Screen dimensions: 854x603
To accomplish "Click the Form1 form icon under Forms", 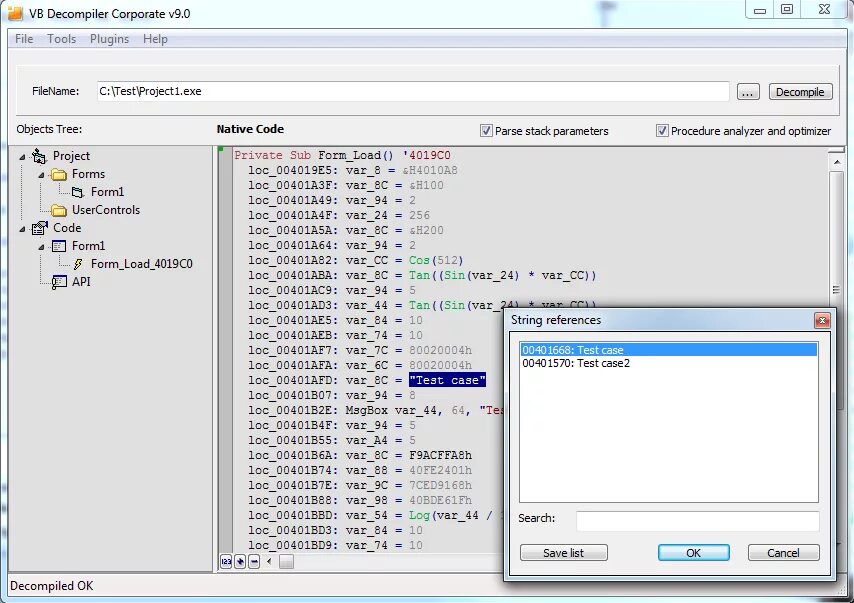I will coord(78,192).
